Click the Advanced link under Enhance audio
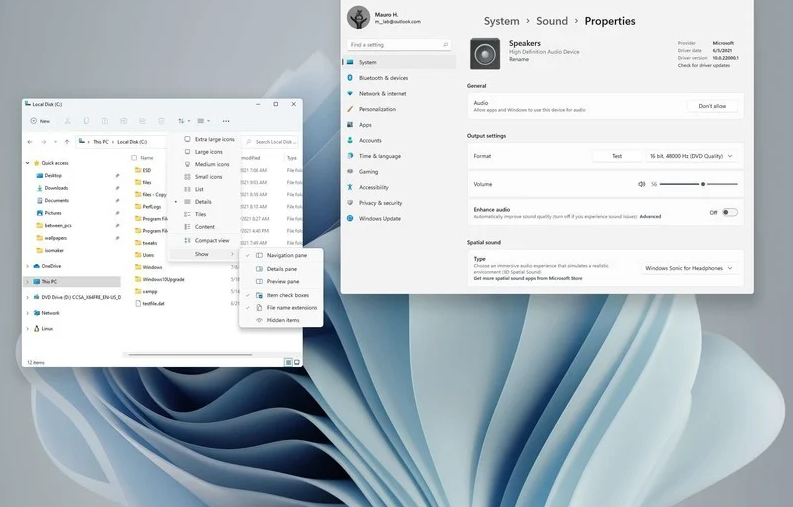This screenshot has height=507, width=793. point(650,217)
